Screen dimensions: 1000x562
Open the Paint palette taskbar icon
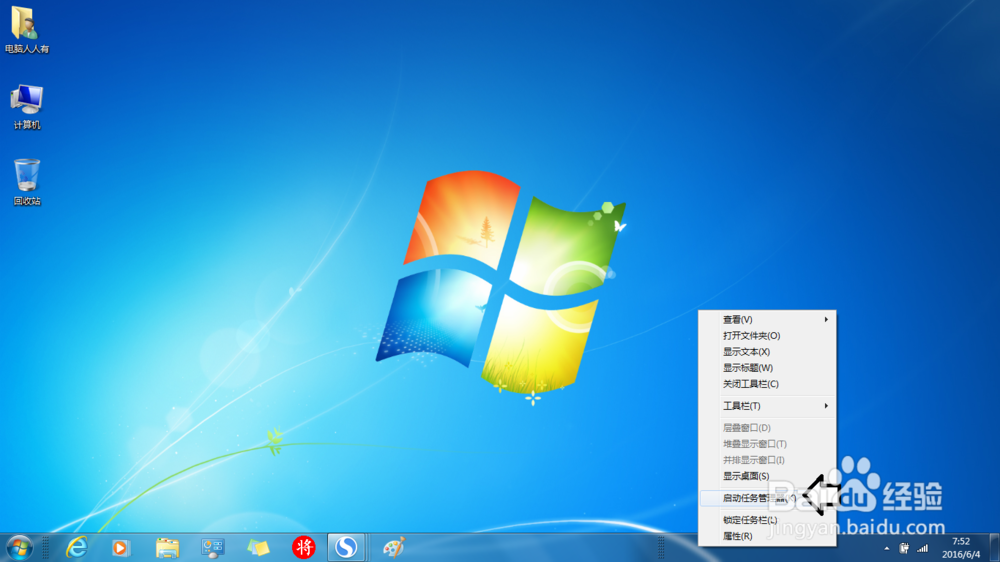pyautogui.click(x=393, y=547)
